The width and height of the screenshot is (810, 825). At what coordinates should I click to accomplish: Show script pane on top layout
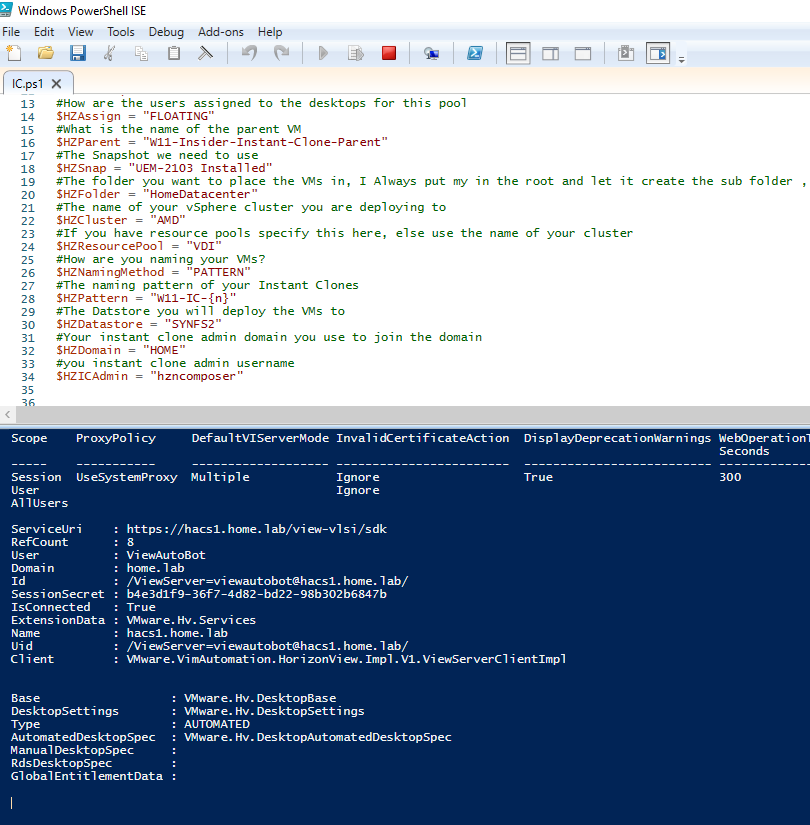pyautogui.click(x=518, y=53)
